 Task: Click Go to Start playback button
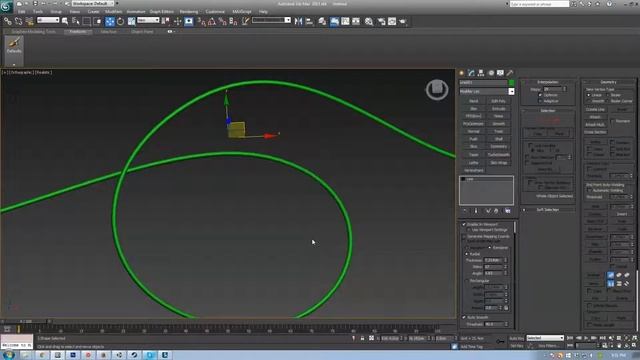570,338
